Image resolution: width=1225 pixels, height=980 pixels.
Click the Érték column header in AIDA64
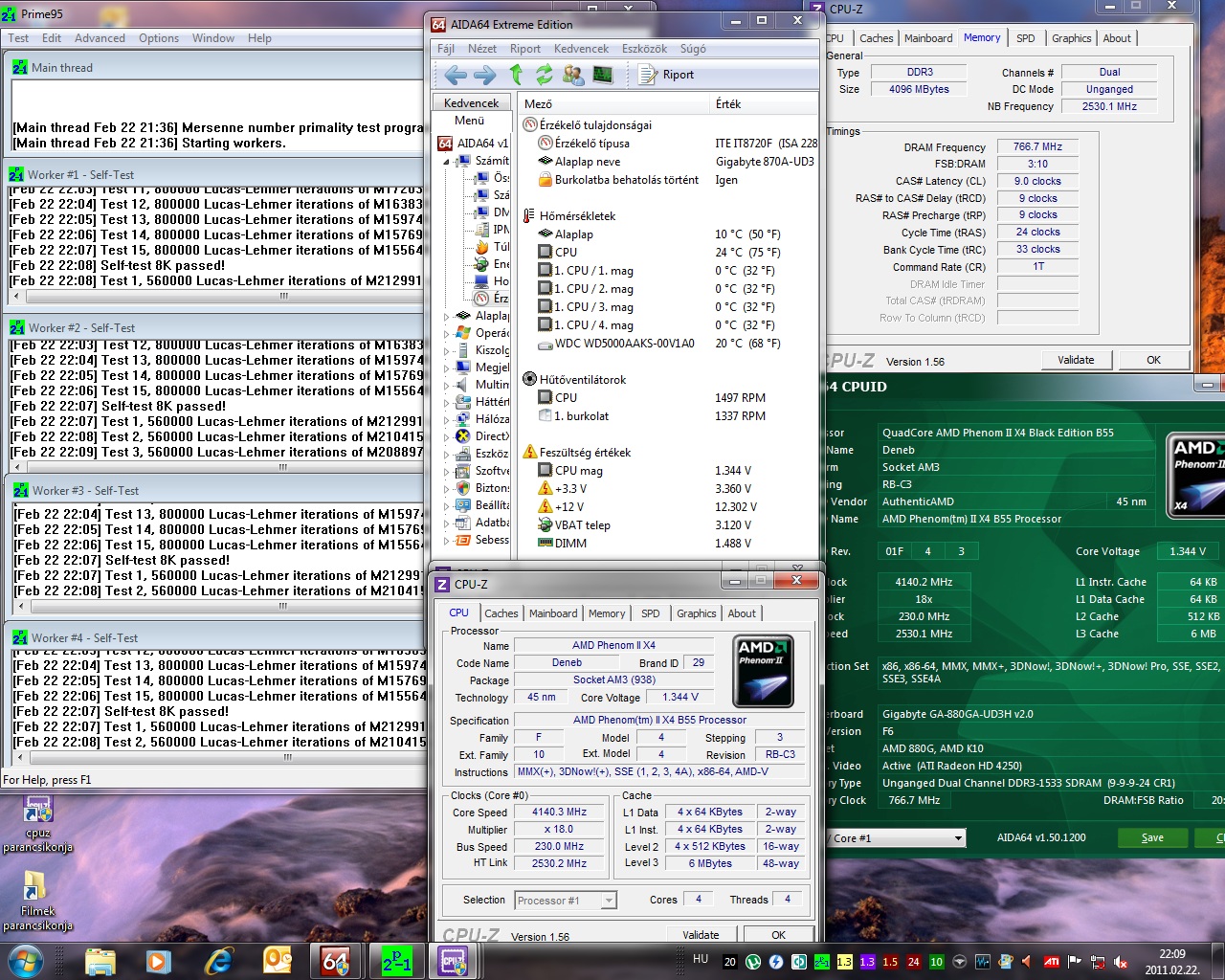764,103
